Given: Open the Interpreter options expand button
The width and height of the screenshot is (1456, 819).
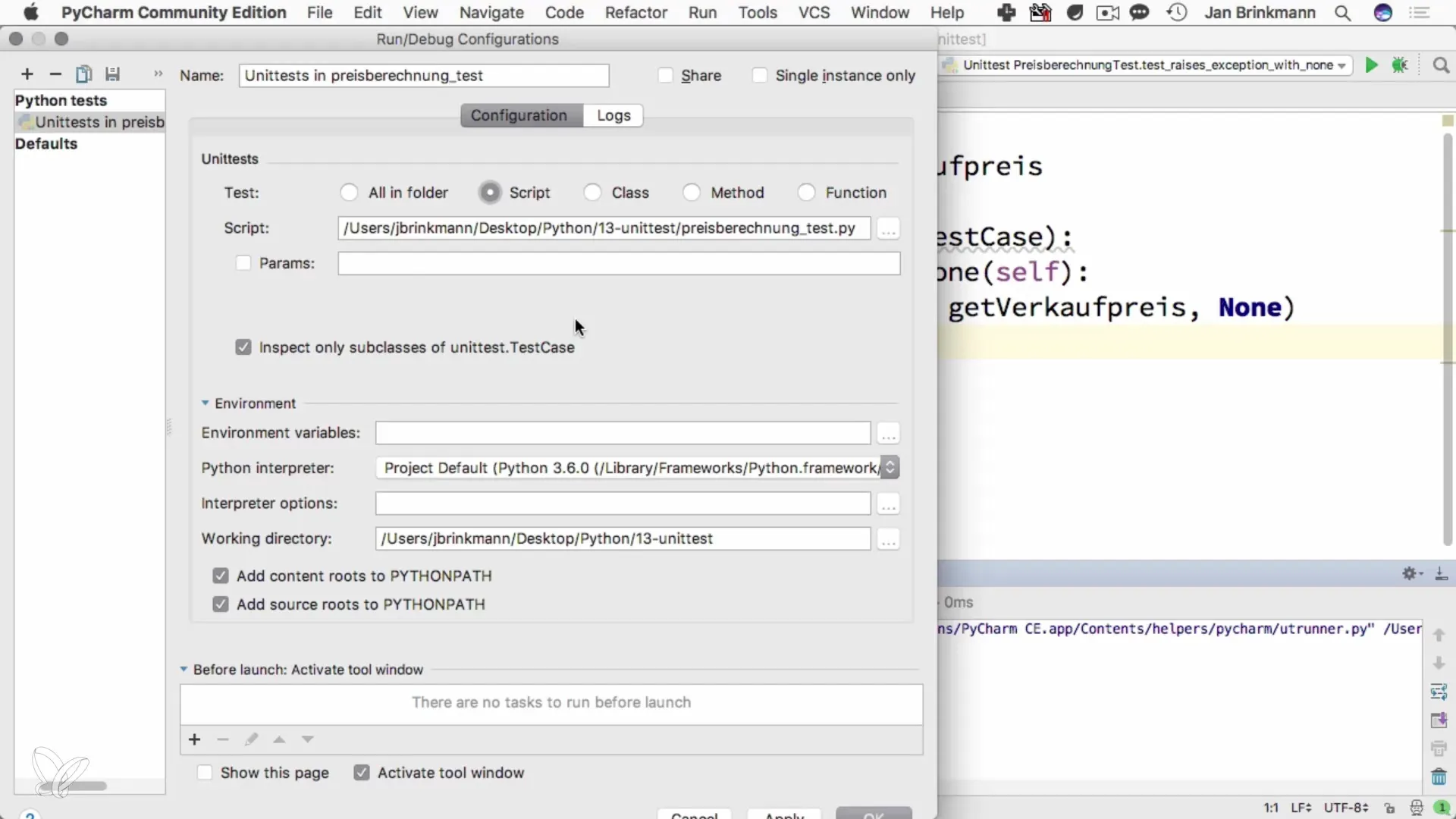Looking at the screenshot, I should pyautogui.click(x=888, y=504).
